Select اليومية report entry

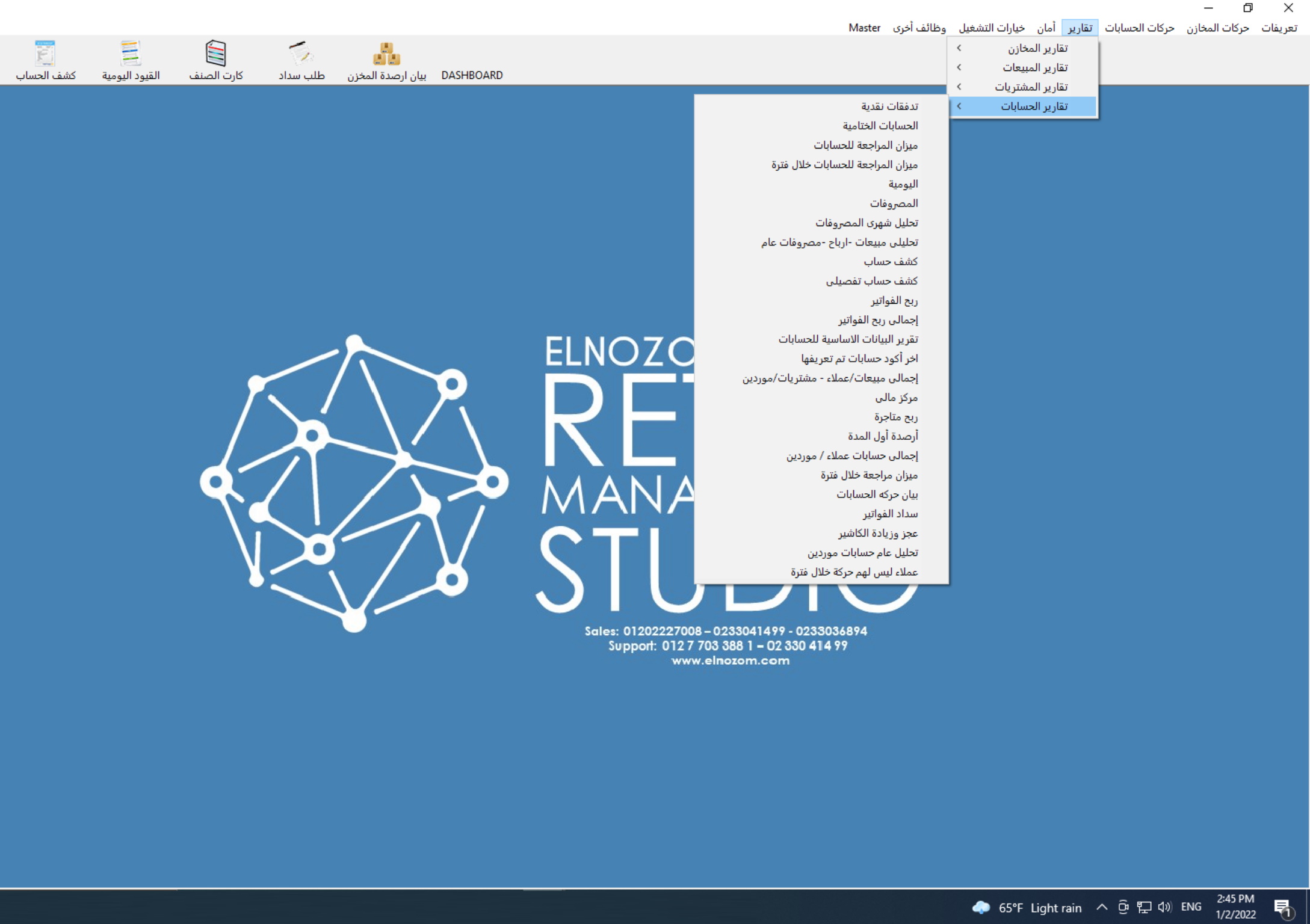click(822, 184)
